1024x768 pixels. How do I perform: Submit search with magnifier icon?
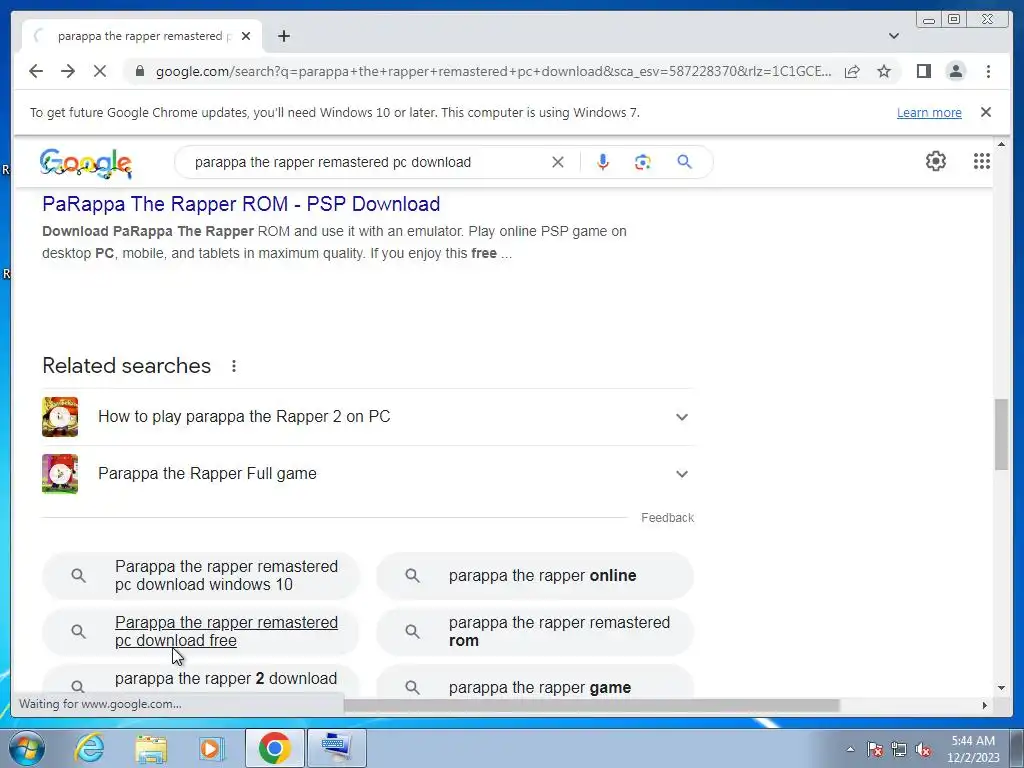(684, 162)
